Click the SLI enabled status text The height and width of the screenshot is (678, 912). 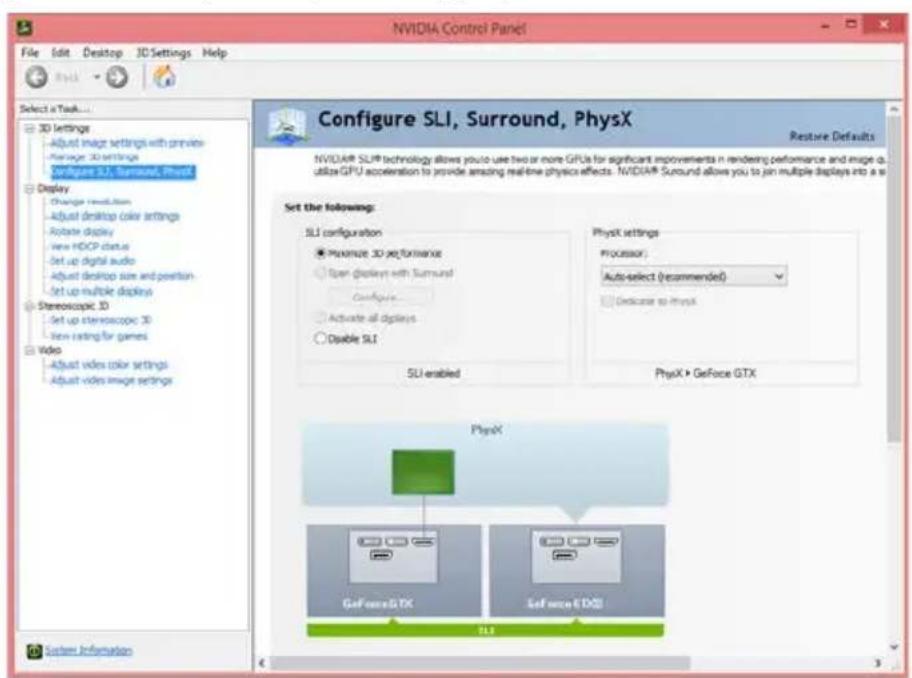[x=433, y=373]
